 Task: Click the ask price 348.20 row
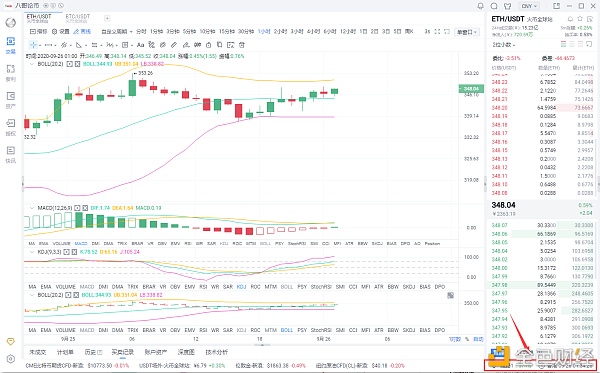[x=543, y=108]
